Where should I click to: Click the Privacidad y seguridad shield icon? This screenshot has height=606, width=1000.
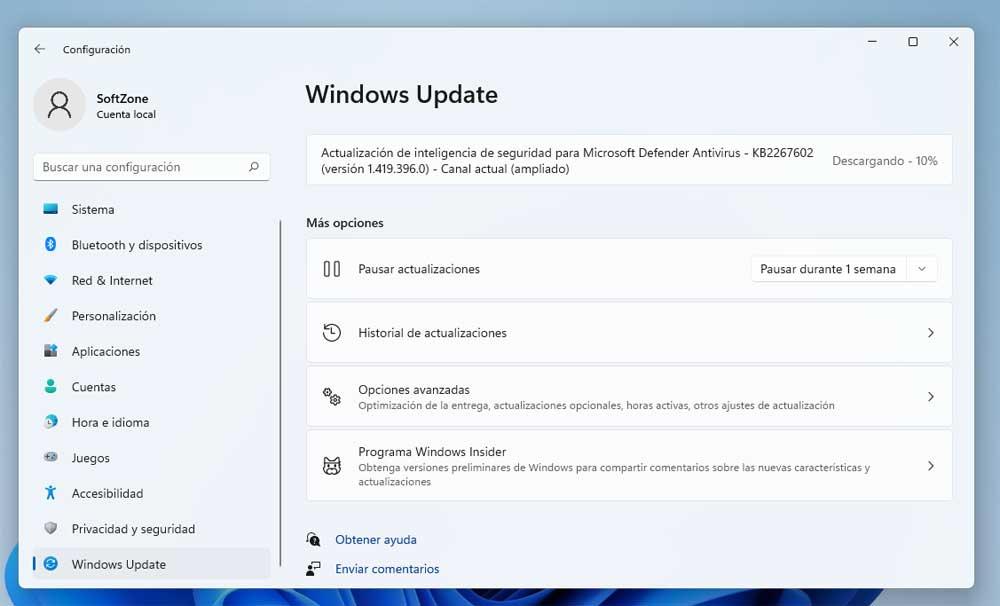tap(50, 528)
